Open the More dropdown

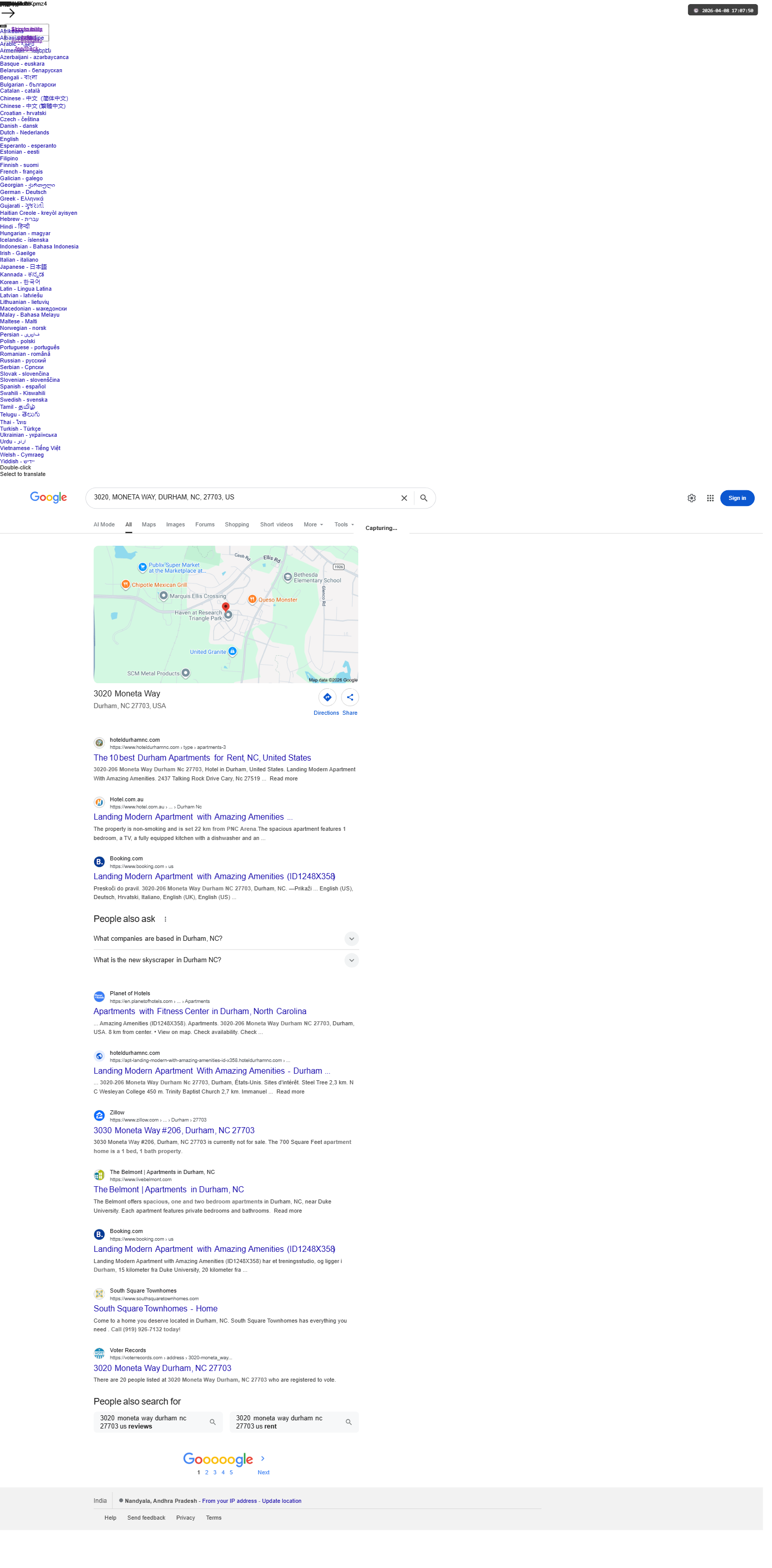(x=313, y=524)
